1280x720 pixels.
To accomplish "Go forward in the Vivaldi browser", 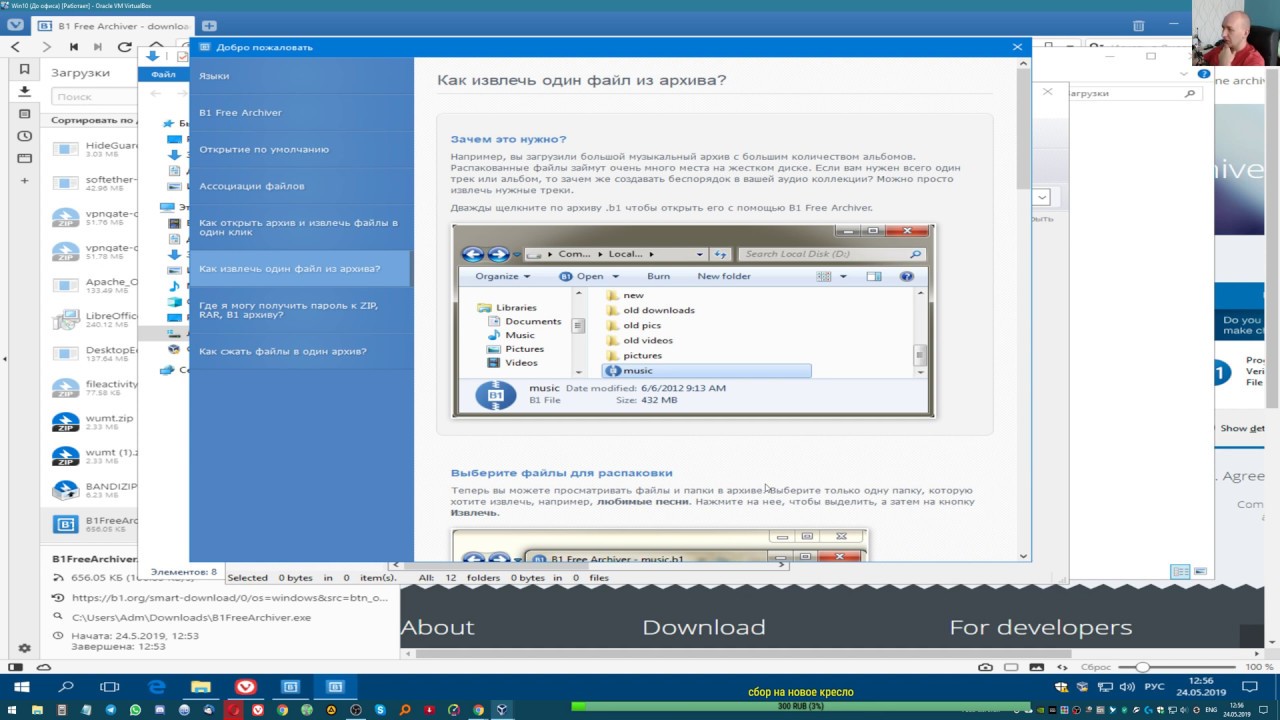I will [46, 47].
